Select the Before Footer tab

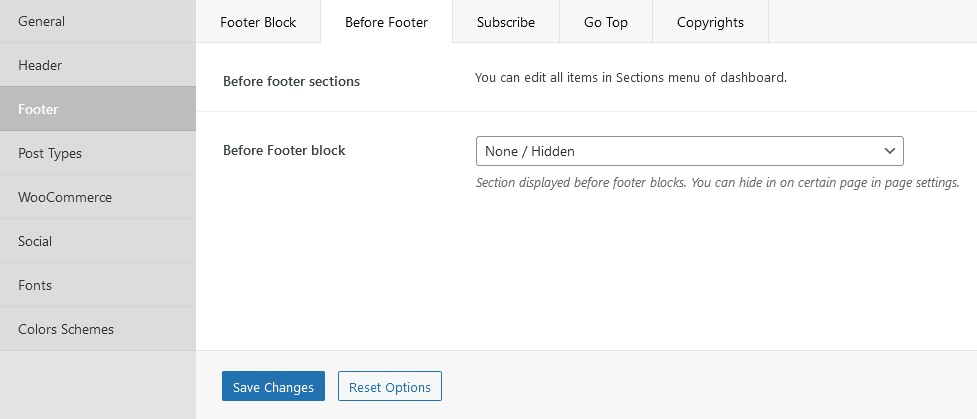(x=386, y=22)
